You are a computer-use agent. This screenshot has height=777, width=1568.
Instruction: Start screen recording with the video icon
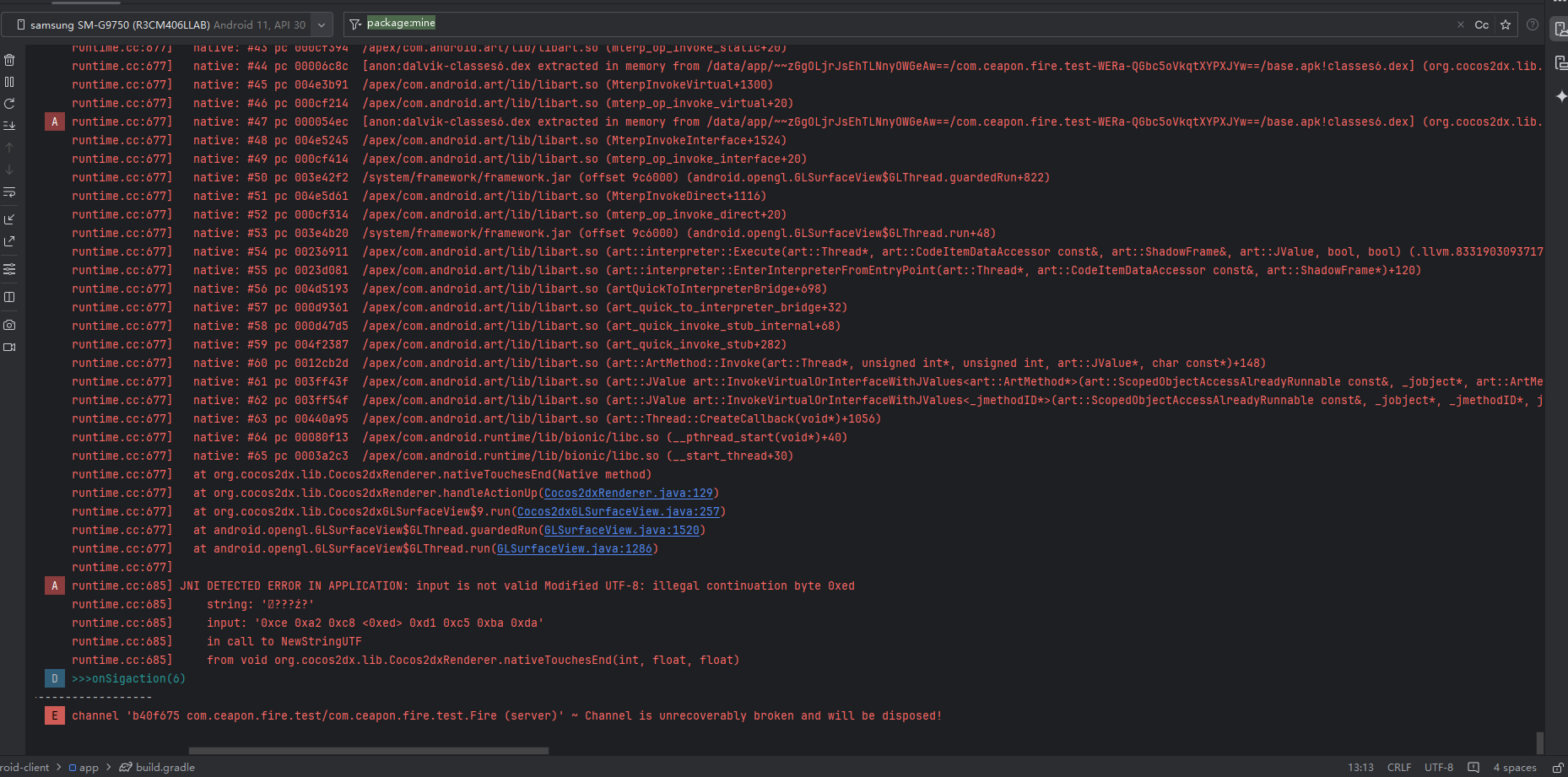point(9,347)
